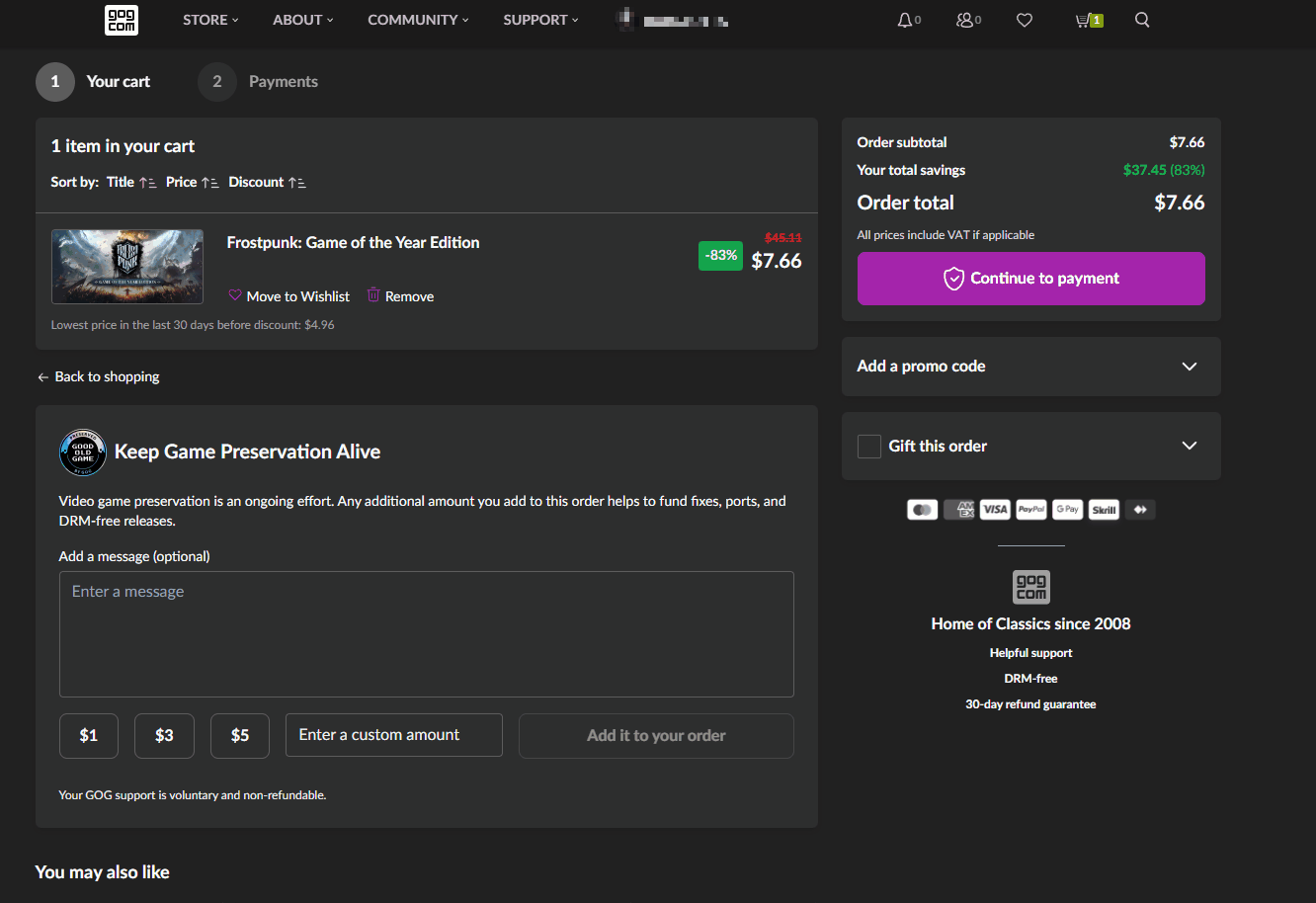Screen dimensions: 1316x903
Task: Select the $5 donation amount
Action: (240, 736)
